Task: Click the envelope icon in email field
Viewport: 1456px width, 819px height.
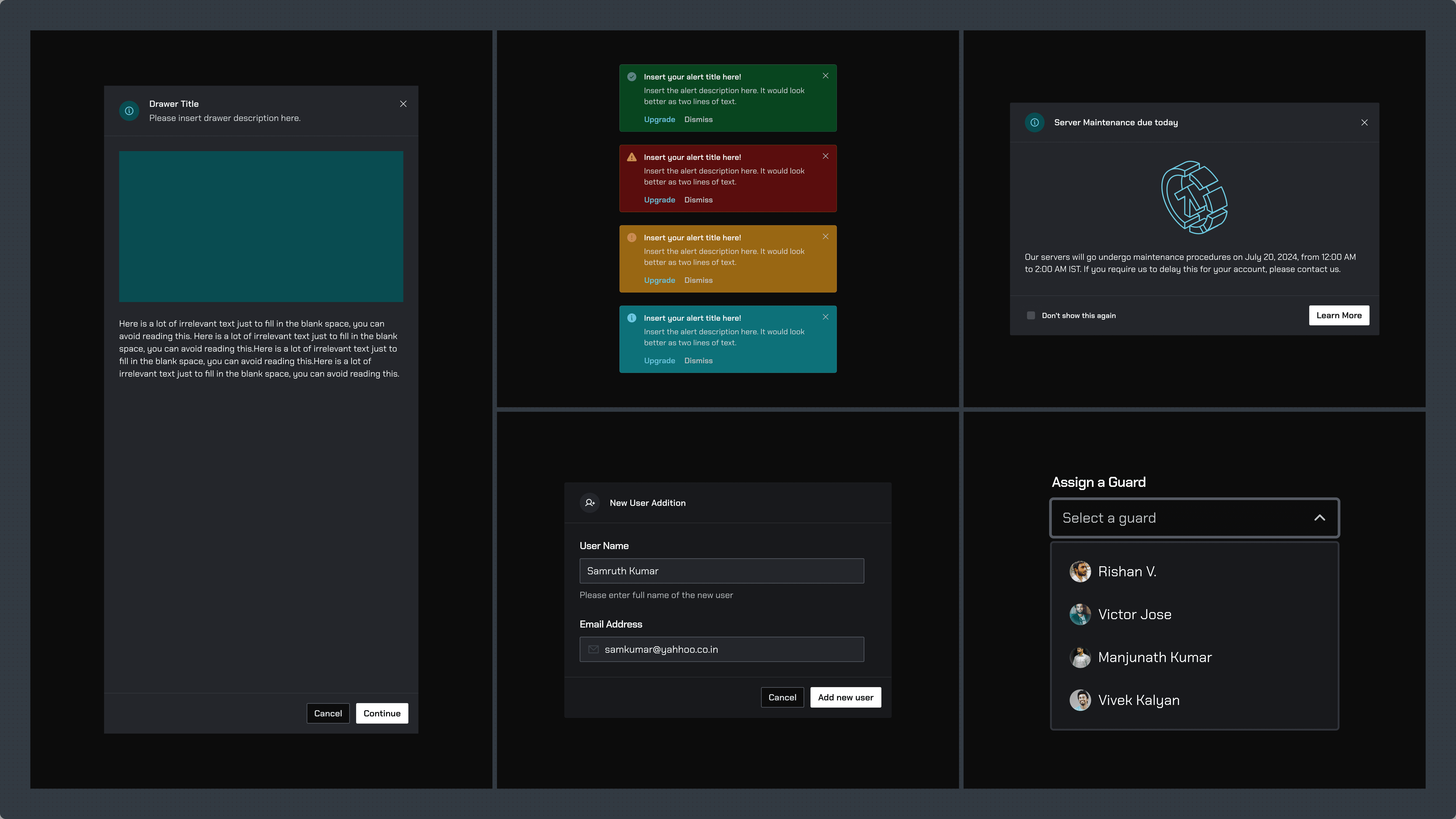Action: 593,650
